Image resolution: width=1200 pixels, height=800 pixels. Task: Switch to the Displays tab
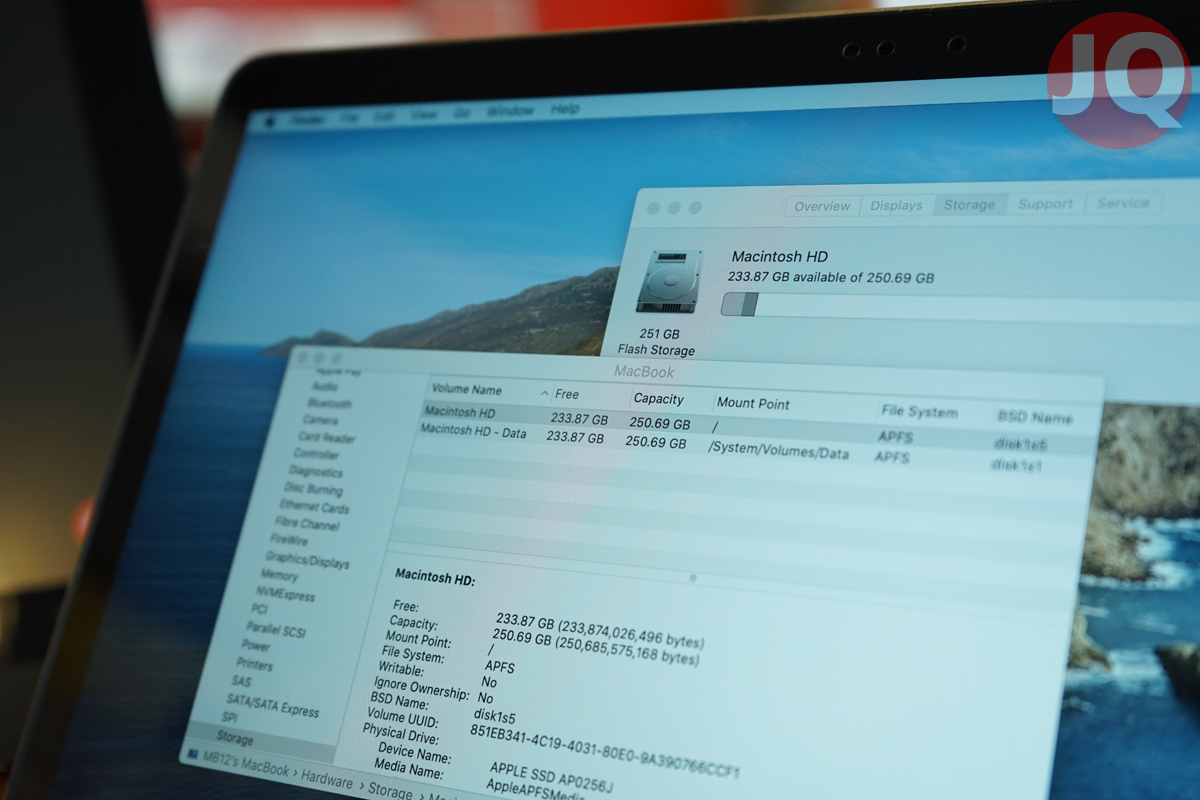(896, 205)
